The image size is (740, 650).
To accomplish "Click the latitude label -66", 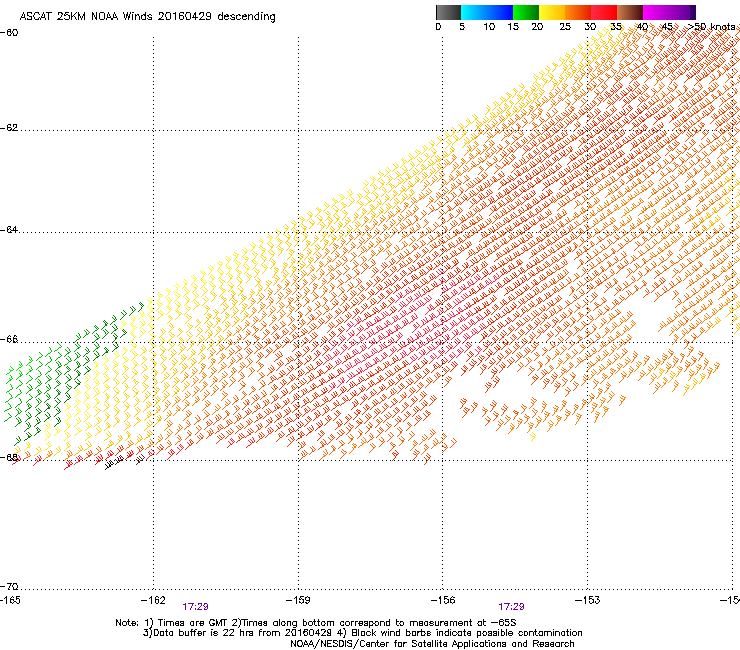I will (9, 339).
